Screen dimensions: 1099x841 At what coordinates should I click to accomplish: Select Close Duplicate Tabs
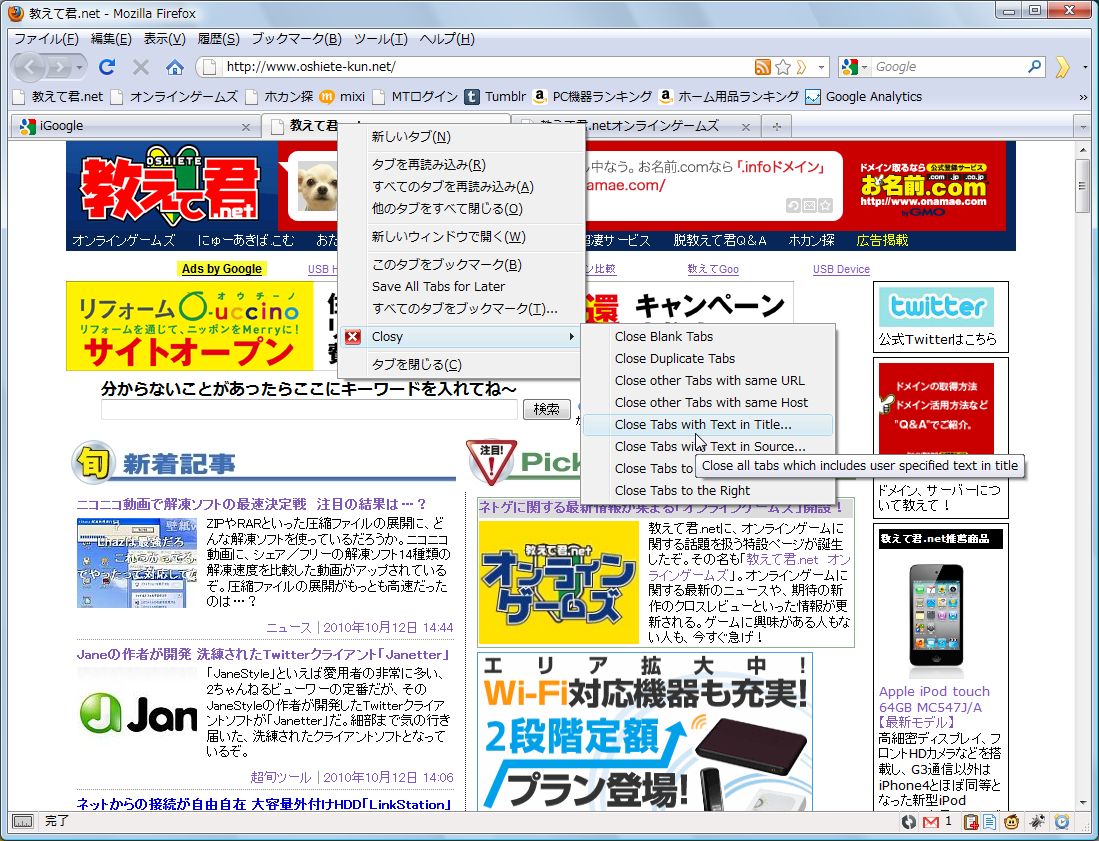(x=708, y=359)
